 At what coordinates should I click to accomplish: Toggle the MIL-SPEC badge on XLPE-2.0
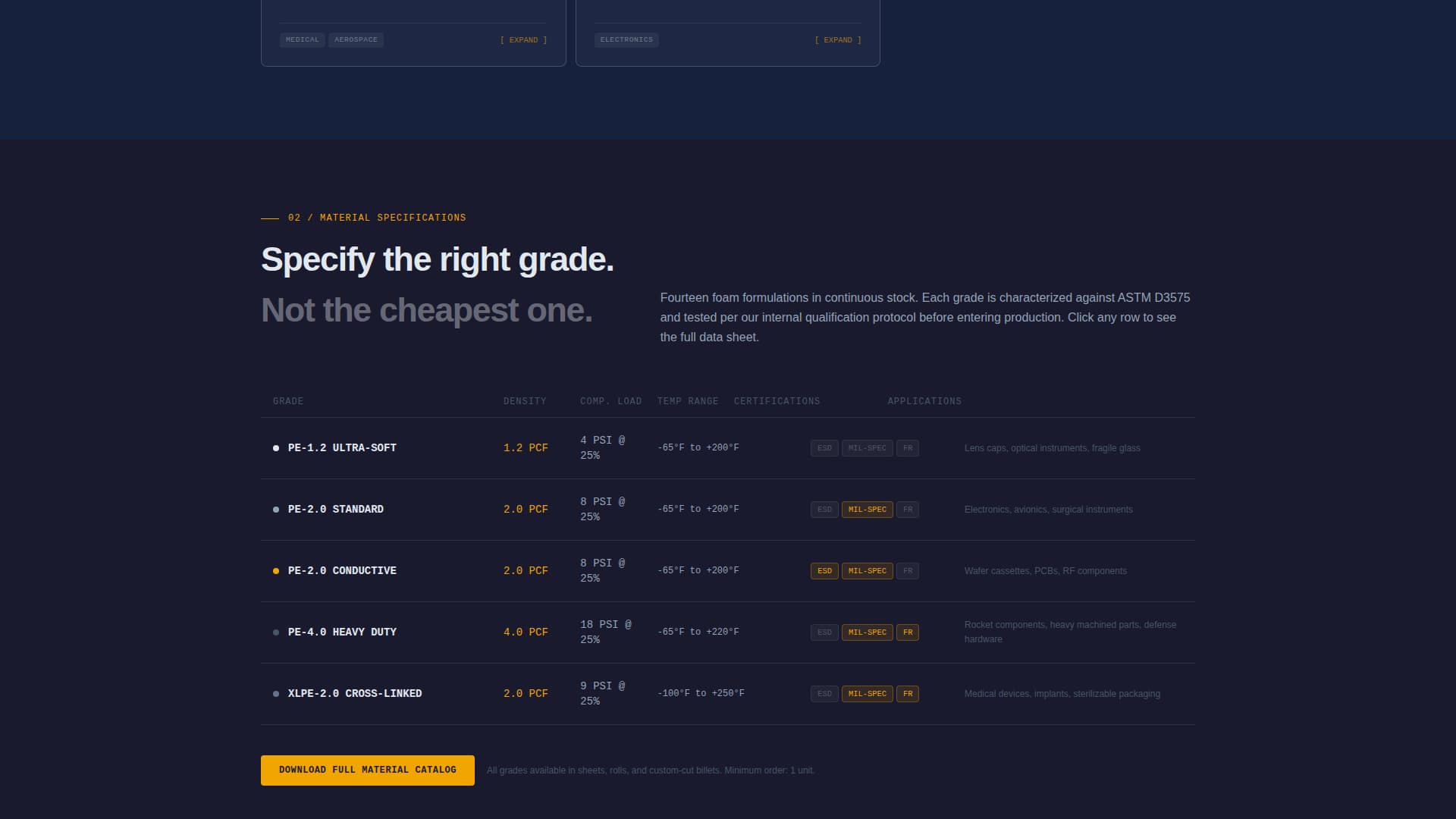867,693
